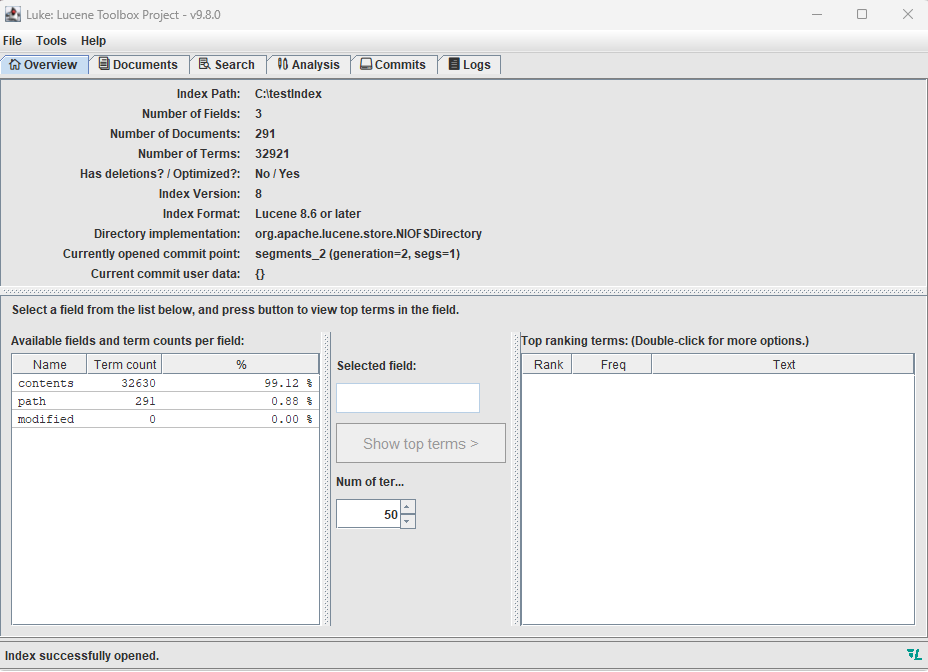The width and height of the screenshot is (928, 672).
Task: Open the Tools menu
Action: click(x=51, y=41)
